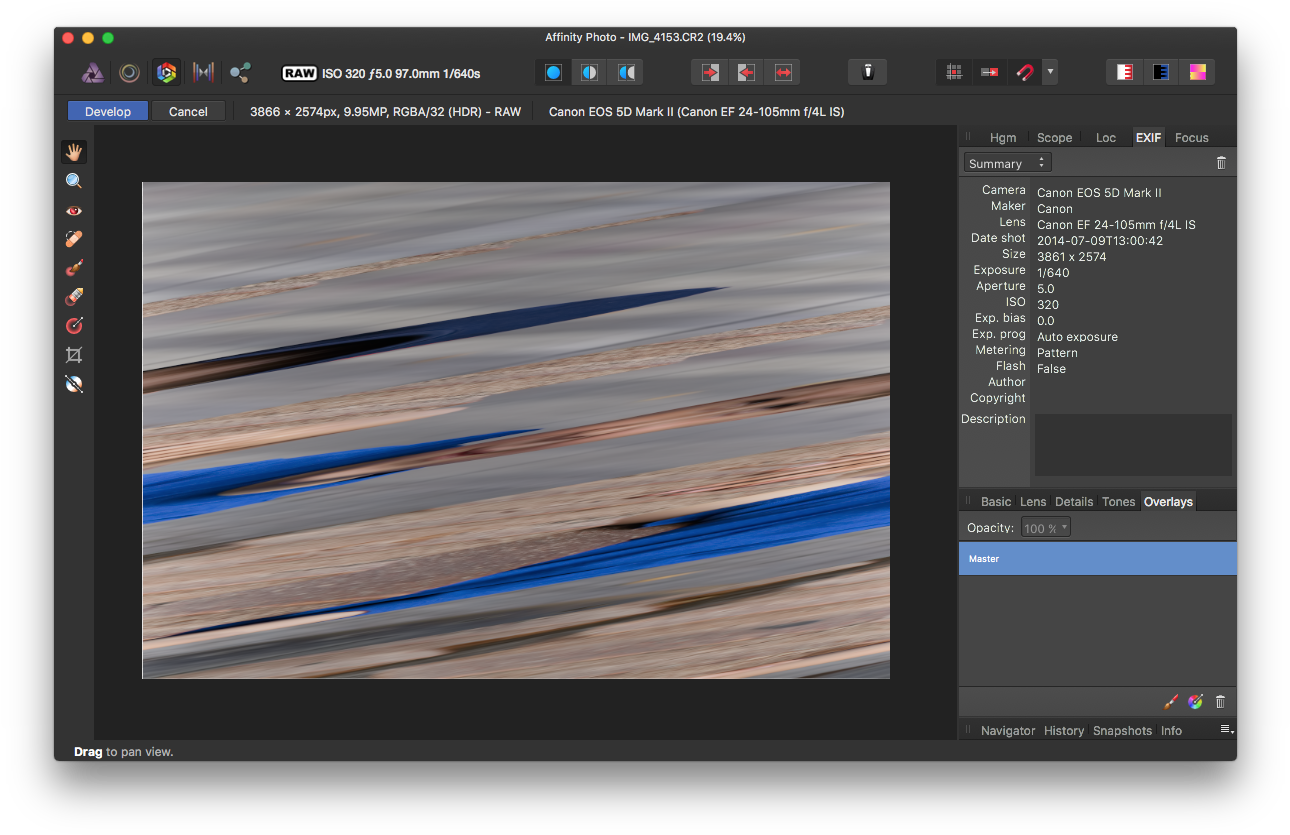Select the White Balance tool
Screen dimensions: 1290x835
click(74, 384)
